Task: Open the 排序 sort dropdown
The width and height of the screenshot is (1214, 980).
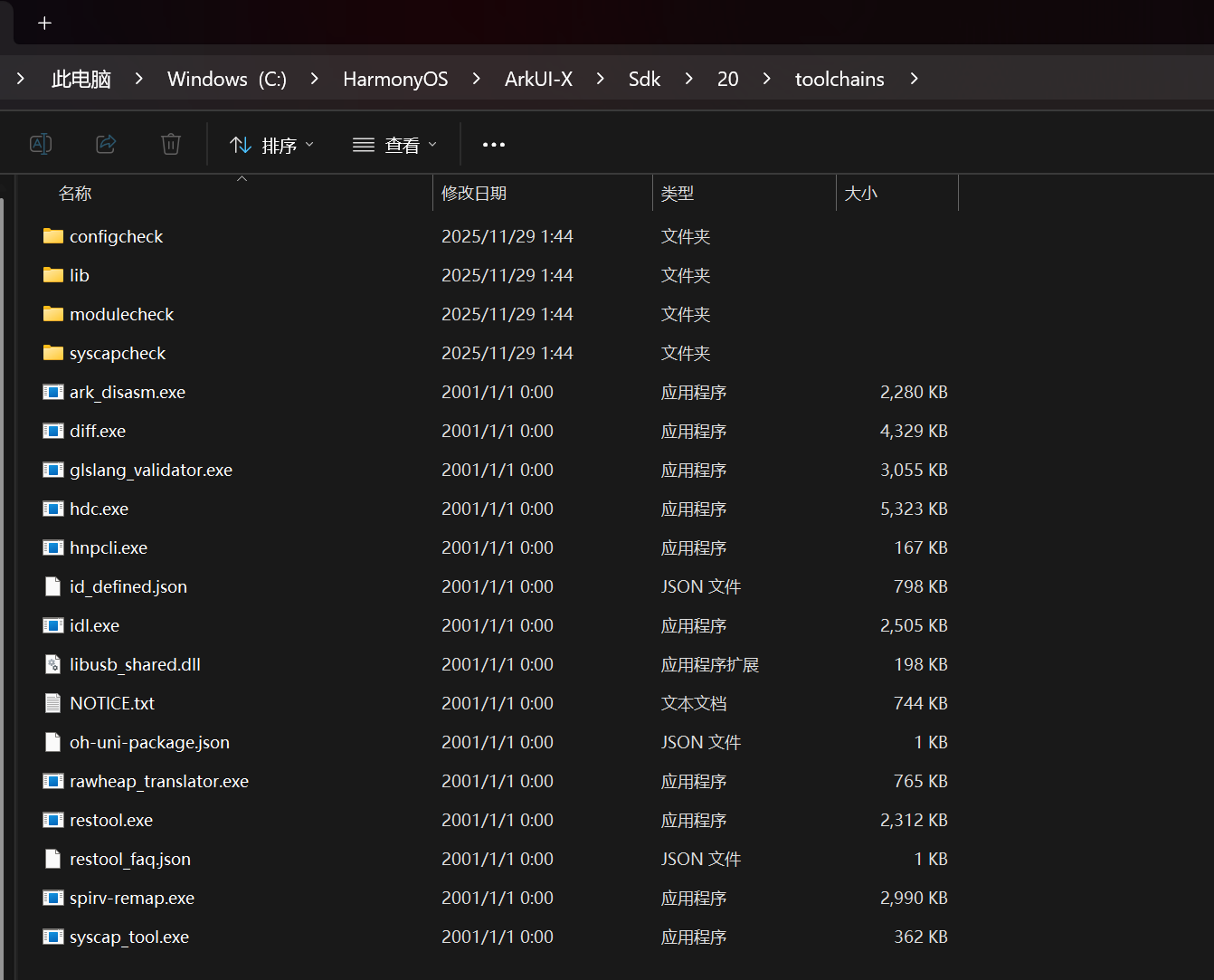Action: click(271, 145)
